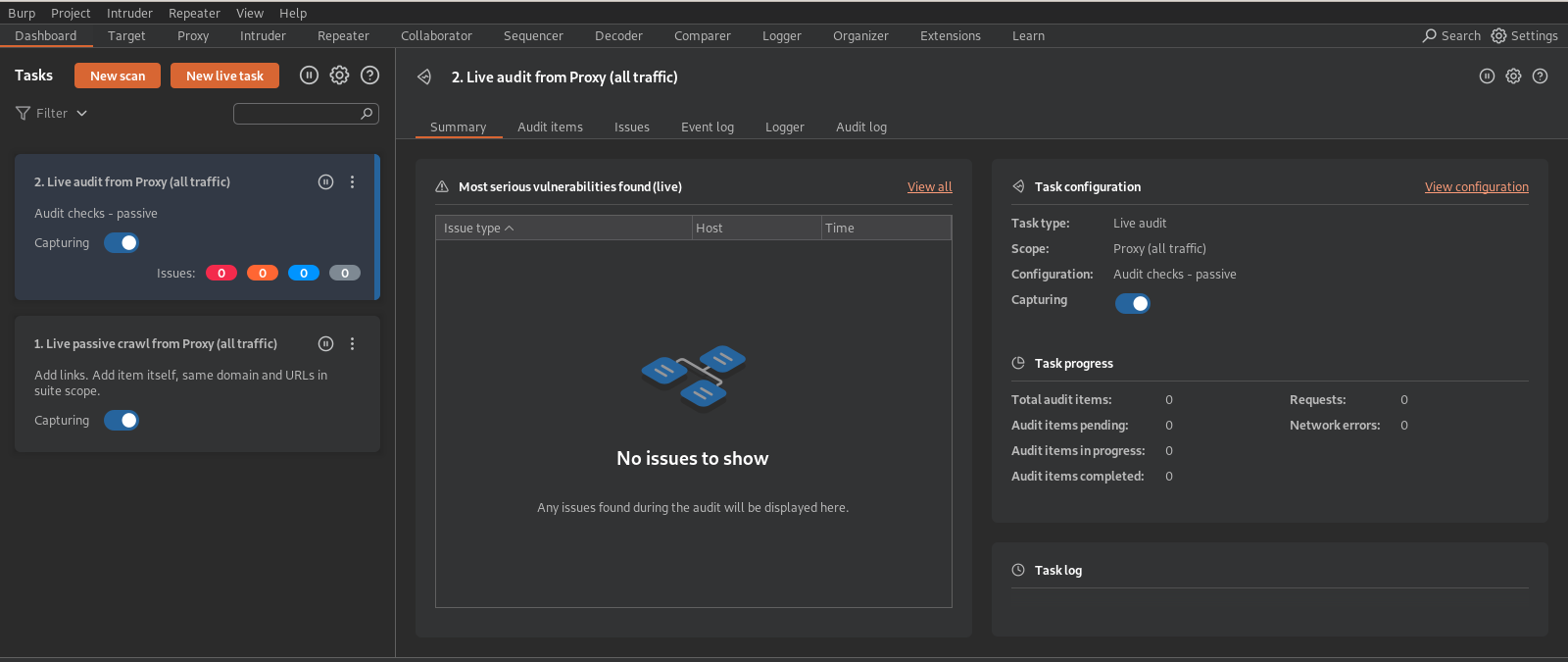
Task: Click the Summary tab
Action: point(458,127)
